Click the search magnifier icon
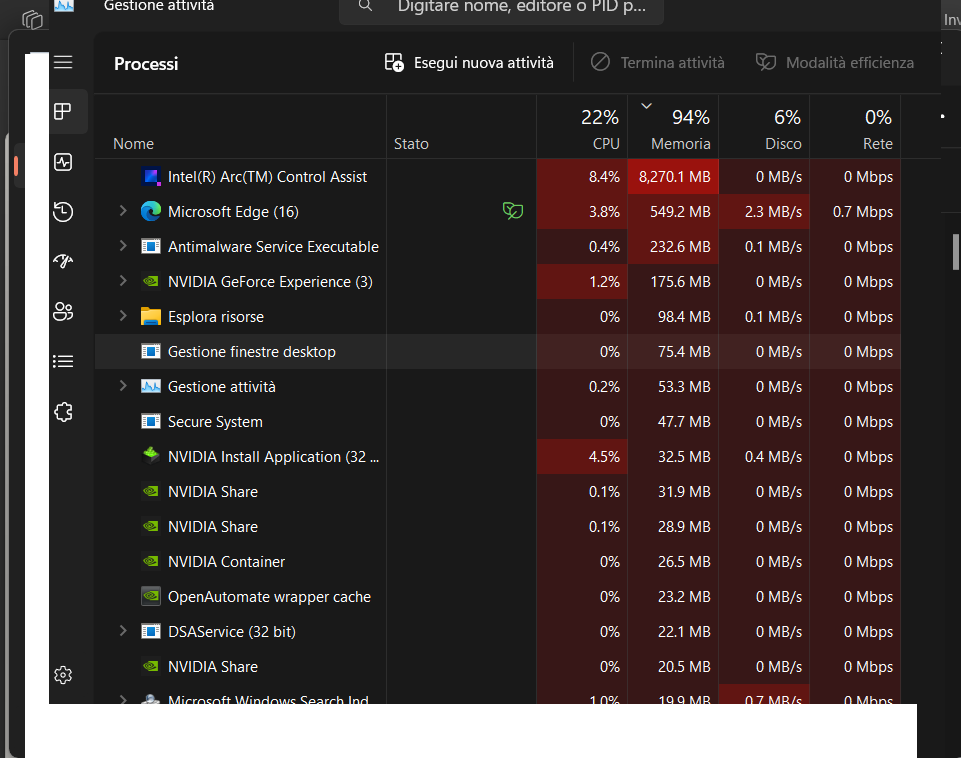Image resolution: width=961 pixels, height=758 pixels. [x=365, y=6]
